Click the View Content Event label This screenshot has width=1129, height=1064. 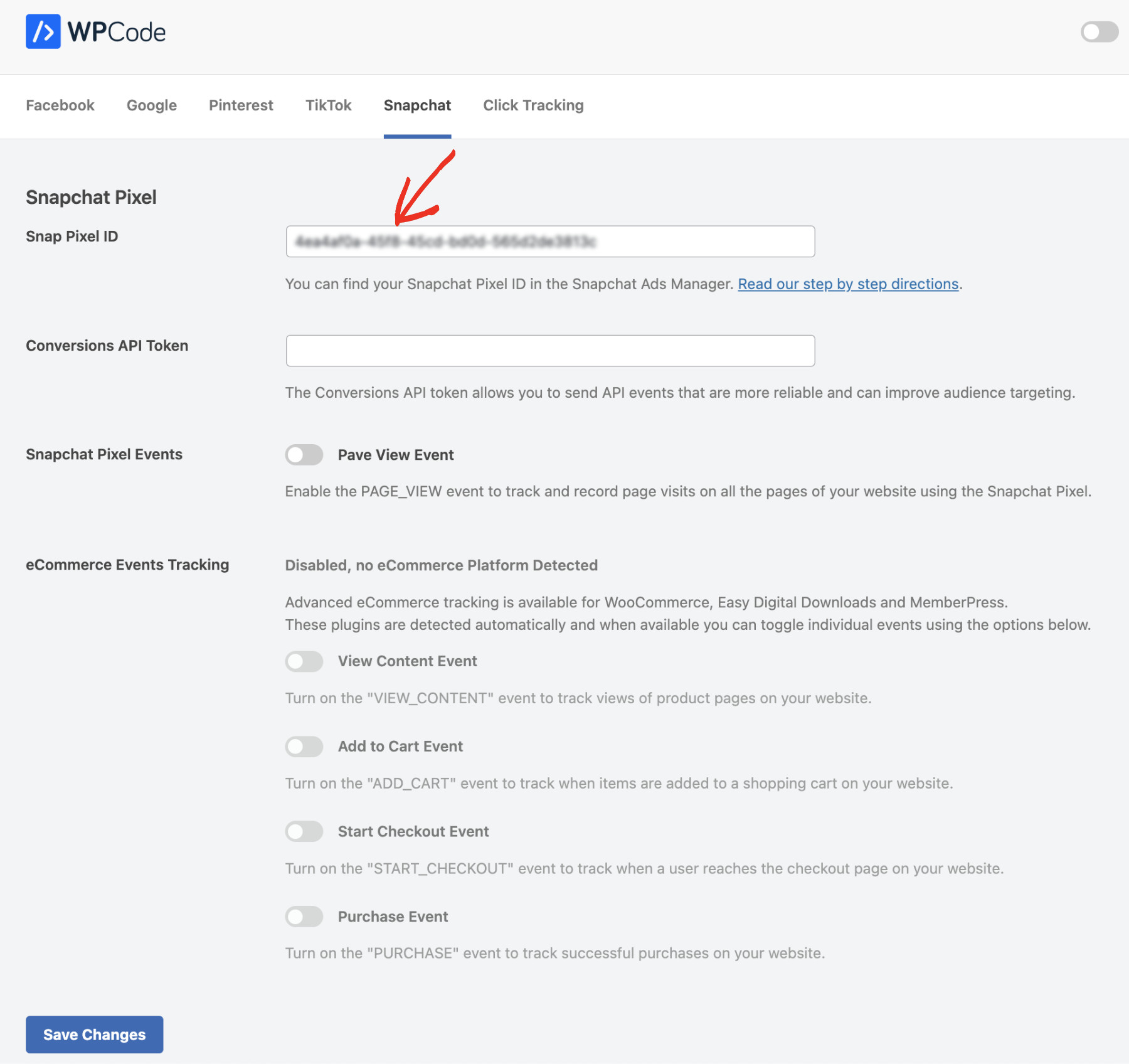(408, 661)
